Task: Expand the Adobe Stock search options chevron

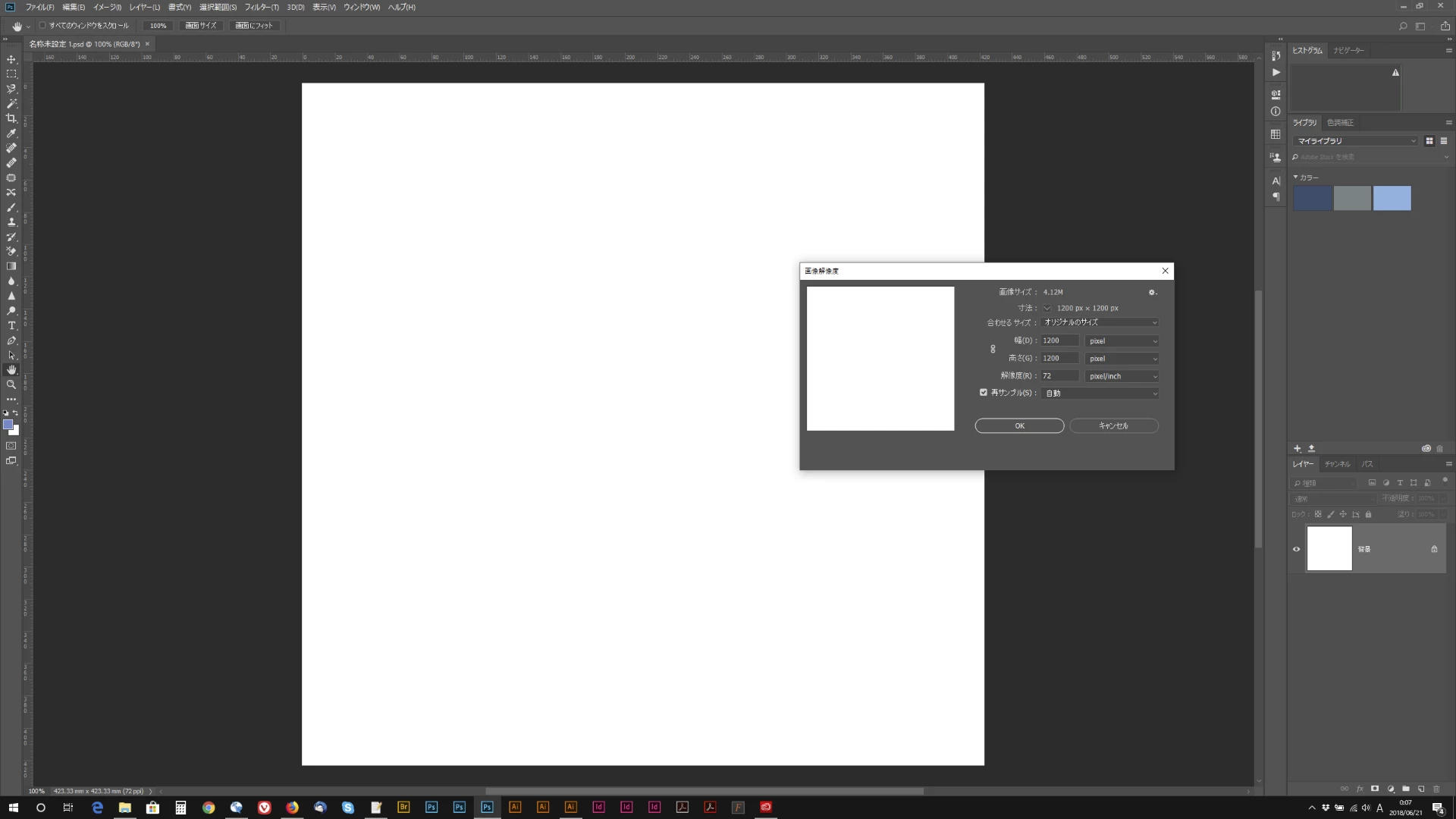Action: pos(1446,158)
